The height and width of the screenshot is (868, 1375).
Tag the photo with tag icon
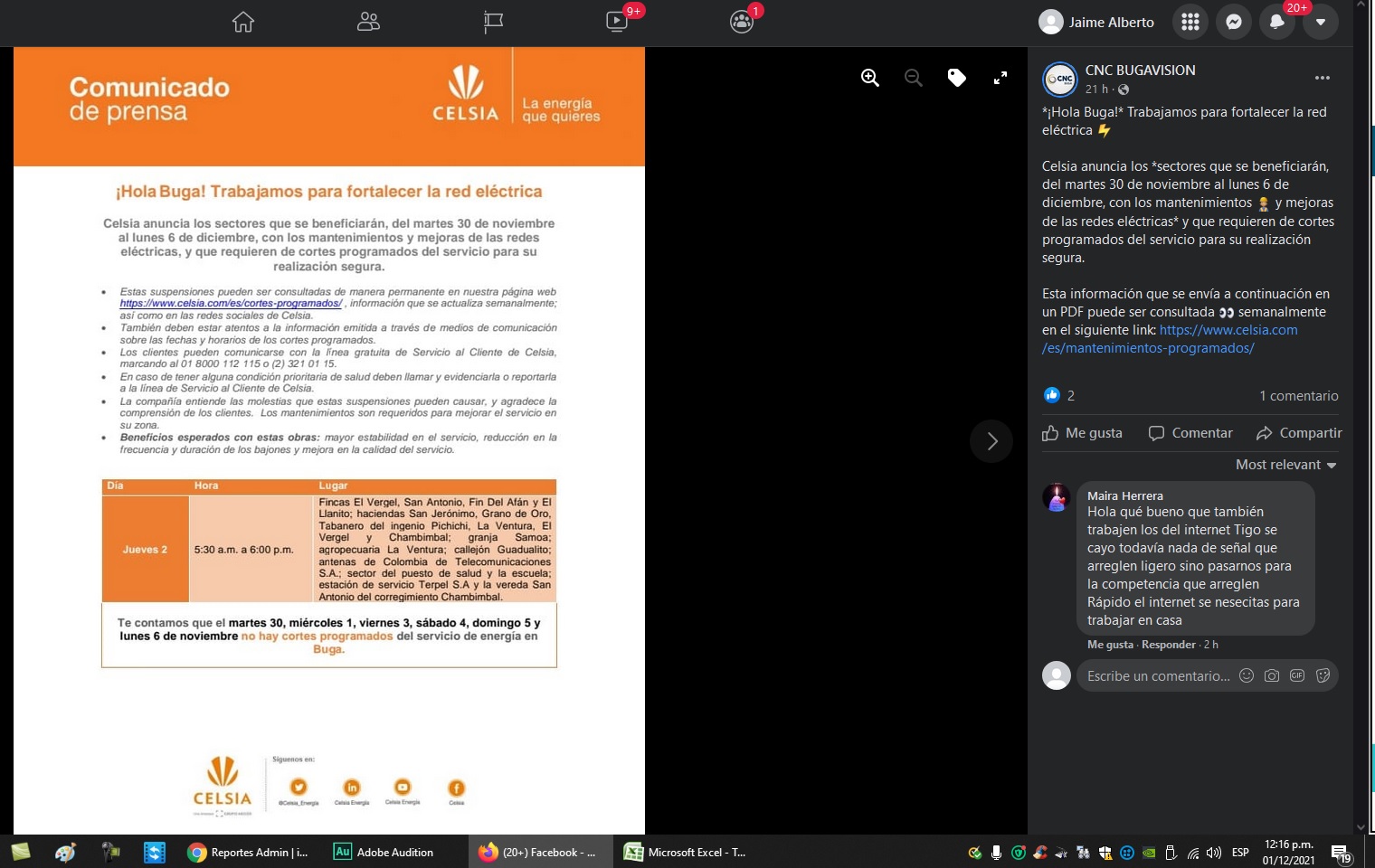pos(957,78)
